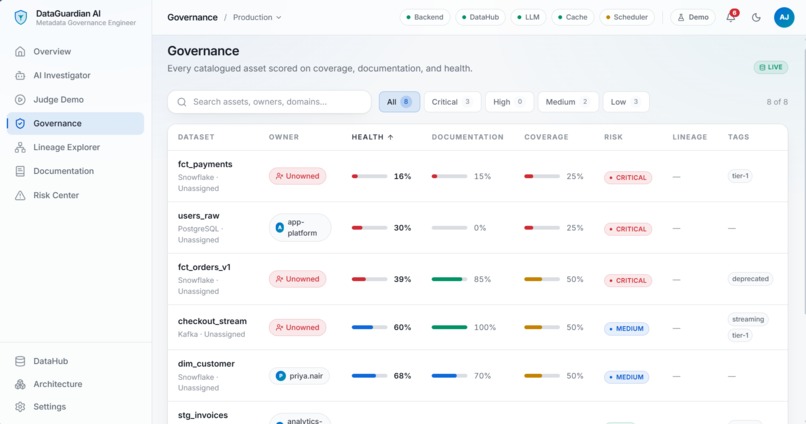Click the HEALTH sort arrow icon
806x424 pixels.
click(x=391, y=137)
